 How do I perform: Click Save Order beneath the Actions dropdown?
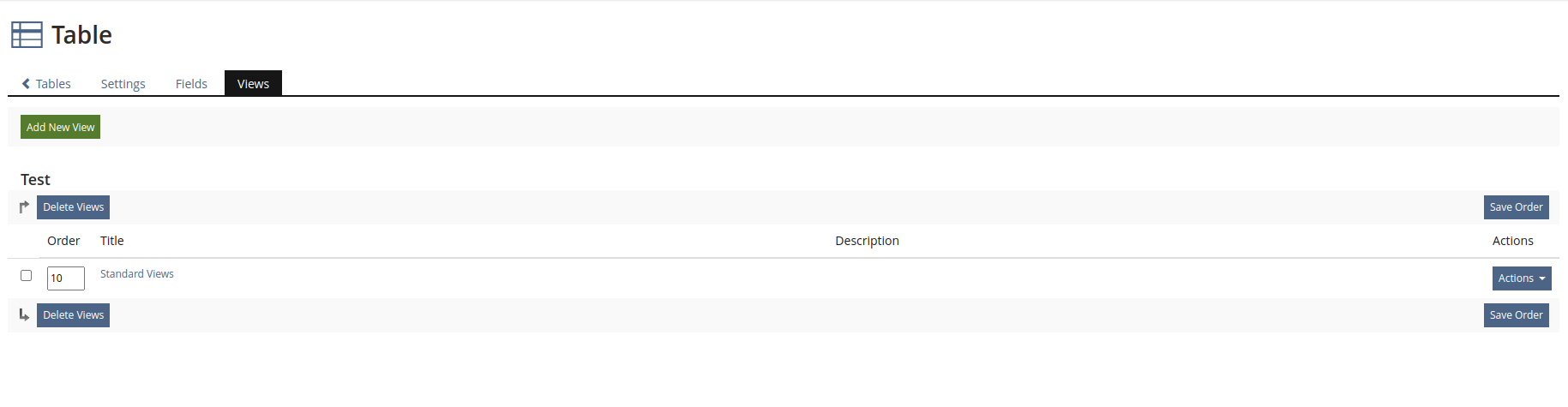[1516, 315]
